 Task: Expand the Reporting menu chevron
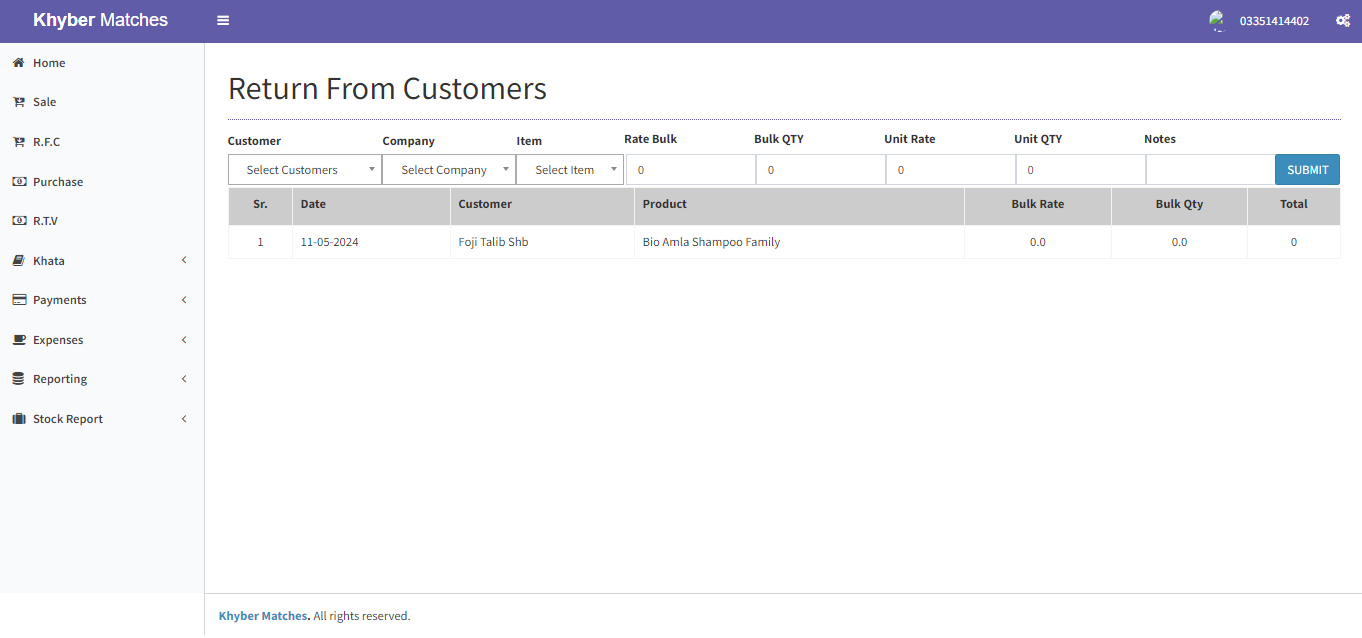tap(184, 379)
